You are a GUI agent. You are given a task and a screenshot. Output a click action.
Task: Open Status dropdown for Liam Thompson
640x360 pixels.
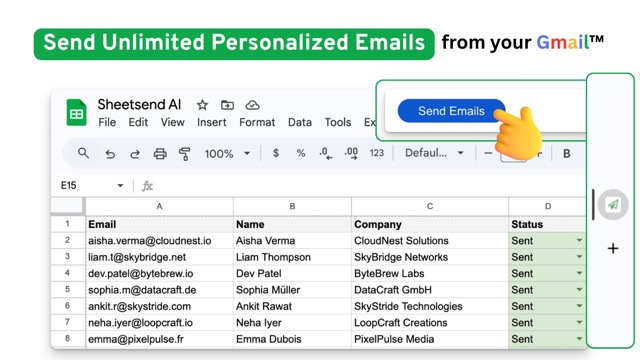579,257
